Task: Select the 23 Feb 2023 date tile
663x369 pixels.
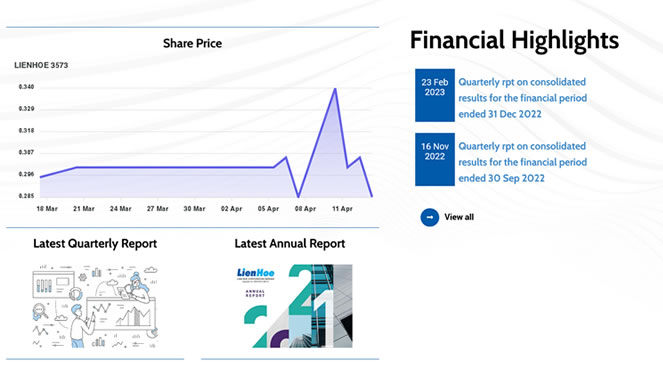Action: [435, 96]
